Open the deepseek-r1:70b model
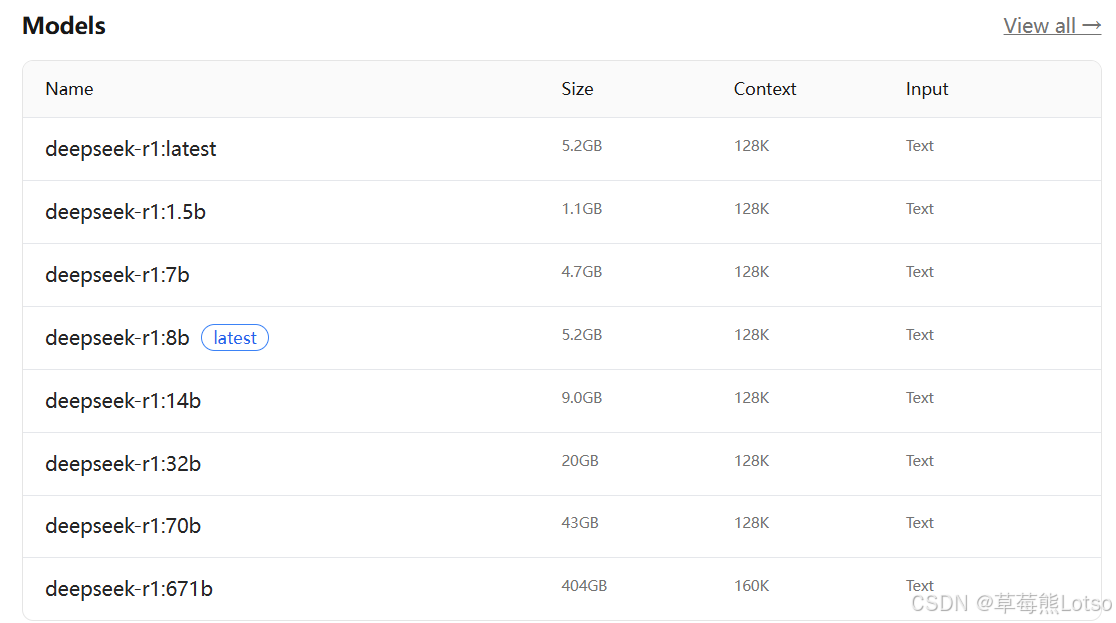This screenshot has width=1116, height=623. click(x=123, y=525)
